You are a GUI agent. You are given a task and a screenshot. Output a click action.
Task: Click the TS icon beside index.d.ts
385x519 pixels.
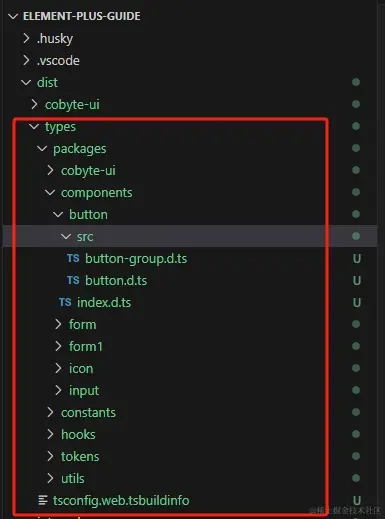[65, 302]
